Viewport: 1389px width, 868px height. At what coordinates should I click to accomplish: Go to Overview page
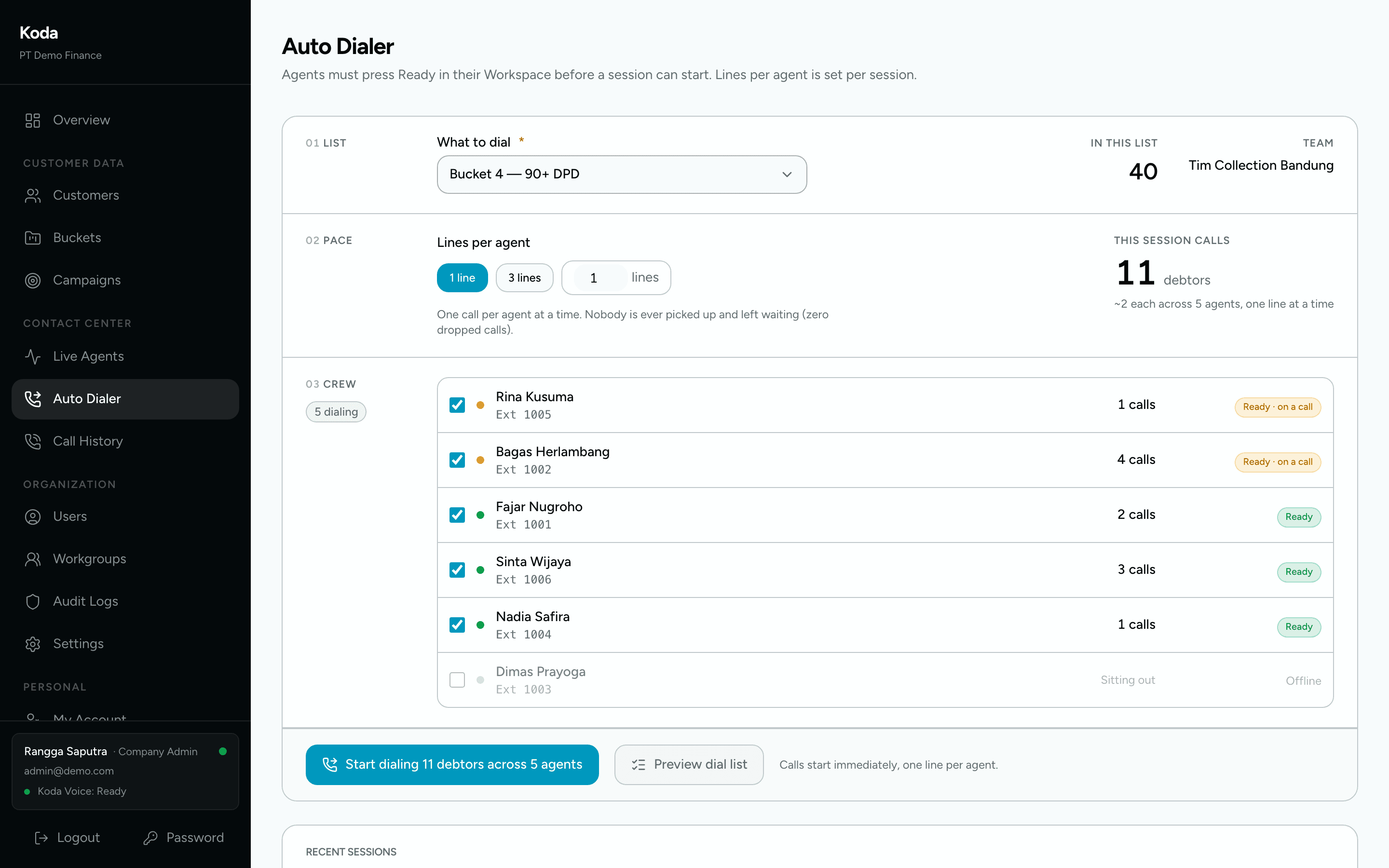coord(125,120)
